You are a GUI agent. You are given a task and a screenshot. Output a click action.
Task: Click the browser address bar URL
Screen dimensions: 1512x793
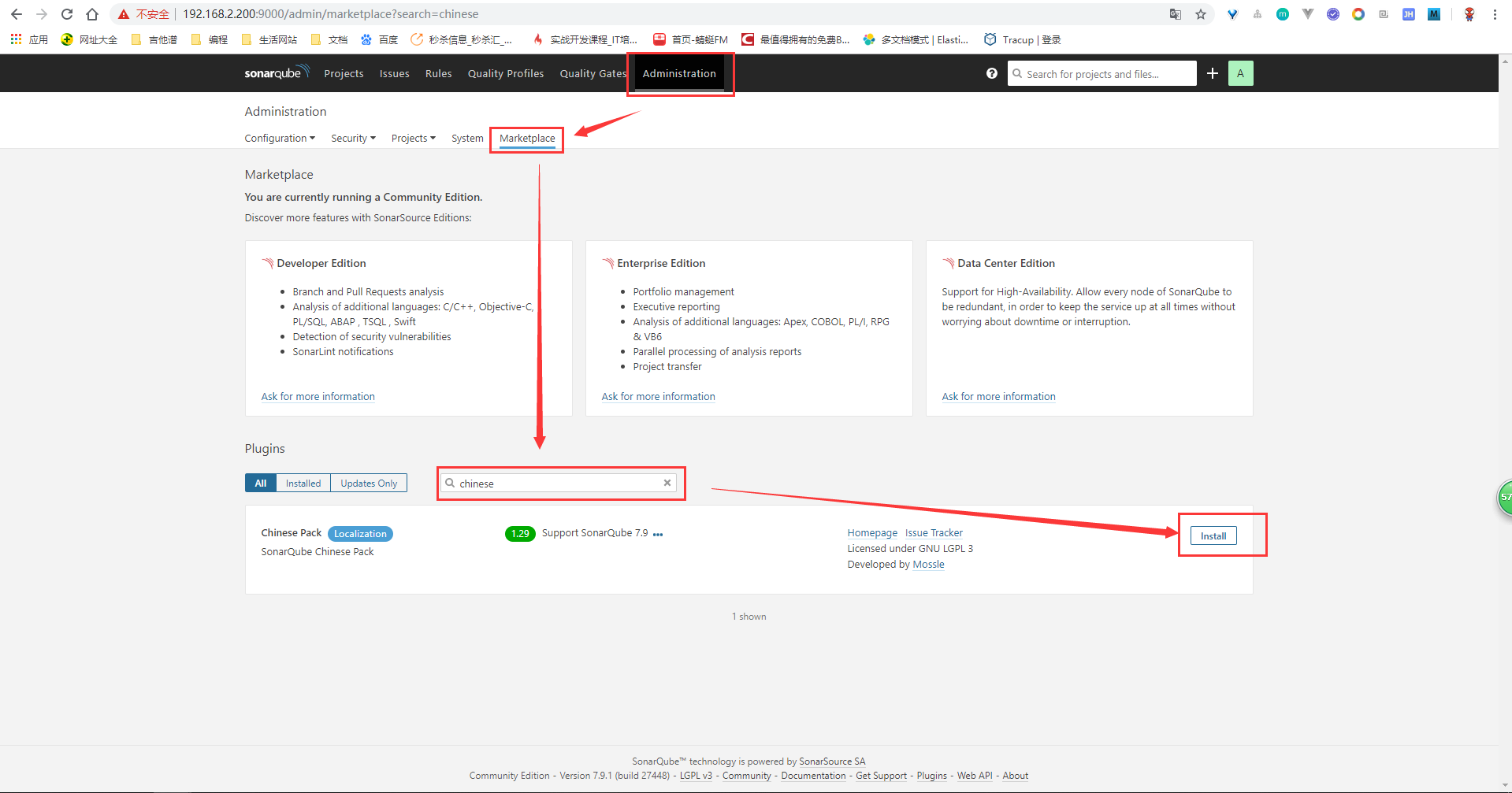(331, 14)
